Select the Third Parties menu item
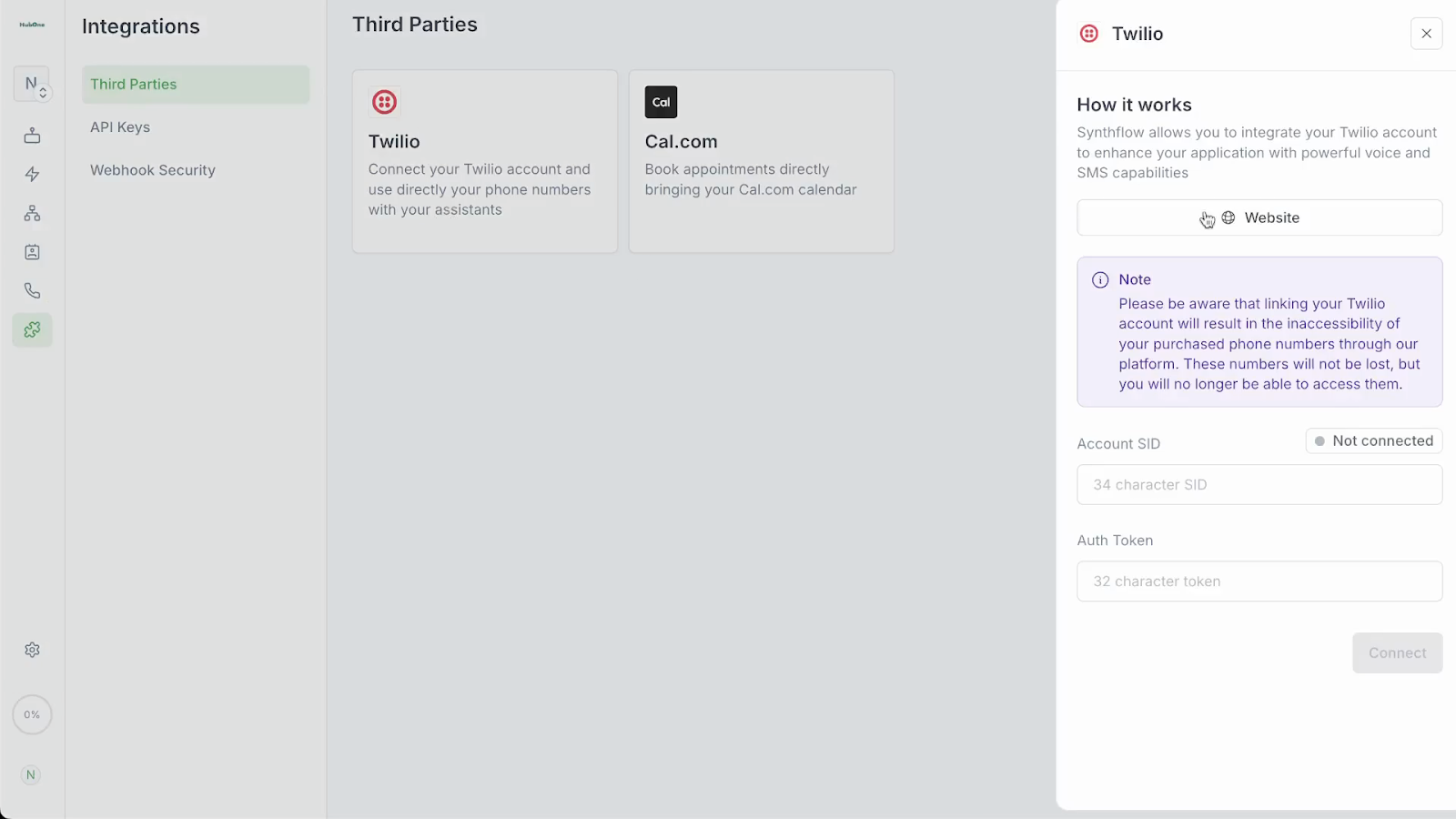This screenshot has width=1456, height=819. tap(195, 85)
